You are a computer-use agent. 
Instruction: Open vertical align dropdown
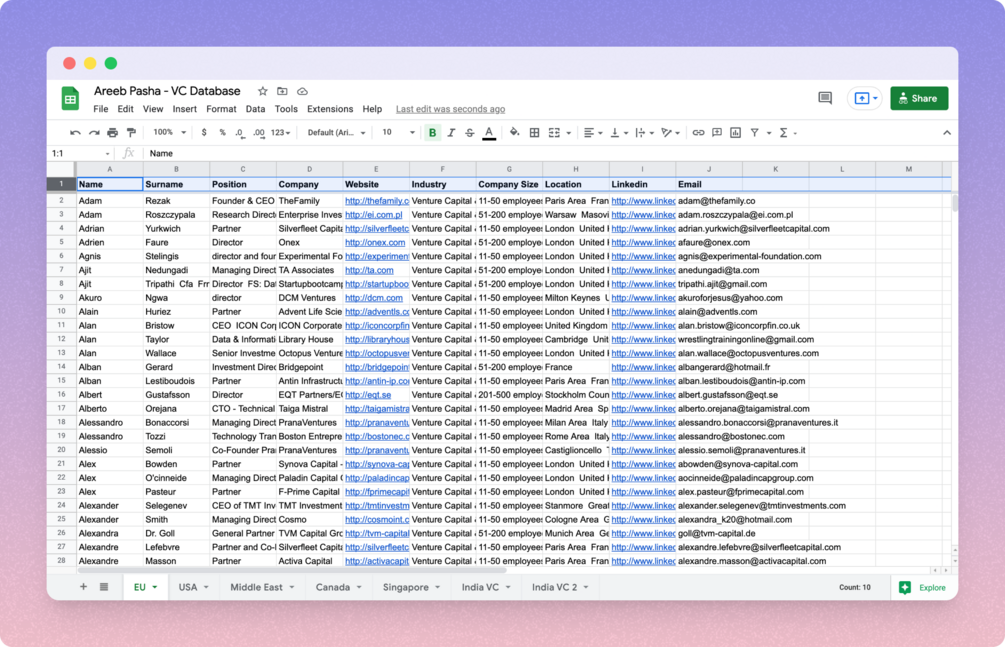619,133
